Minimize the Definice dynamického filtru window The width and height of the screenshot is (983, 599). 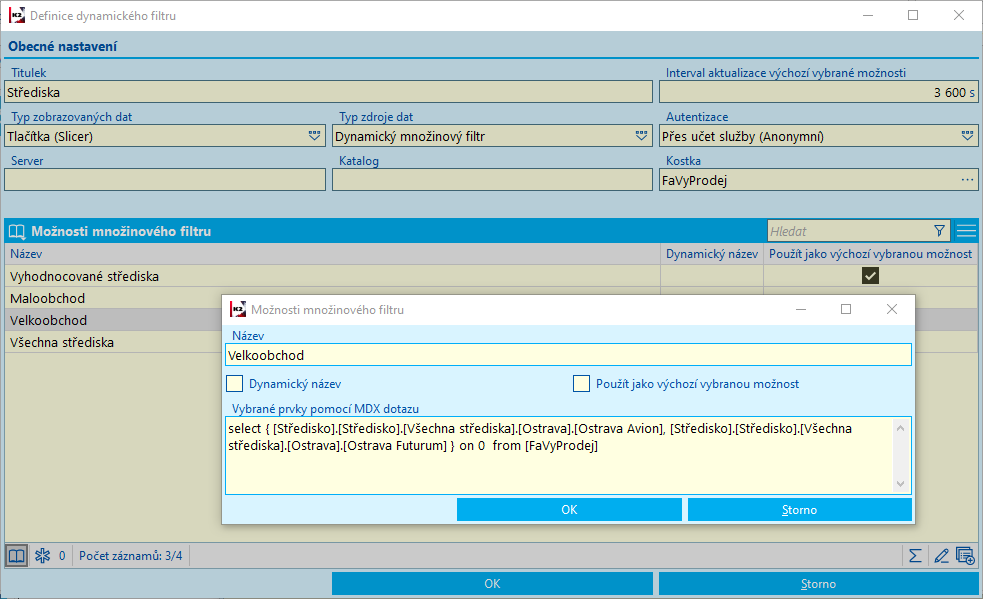pos(868,15)
